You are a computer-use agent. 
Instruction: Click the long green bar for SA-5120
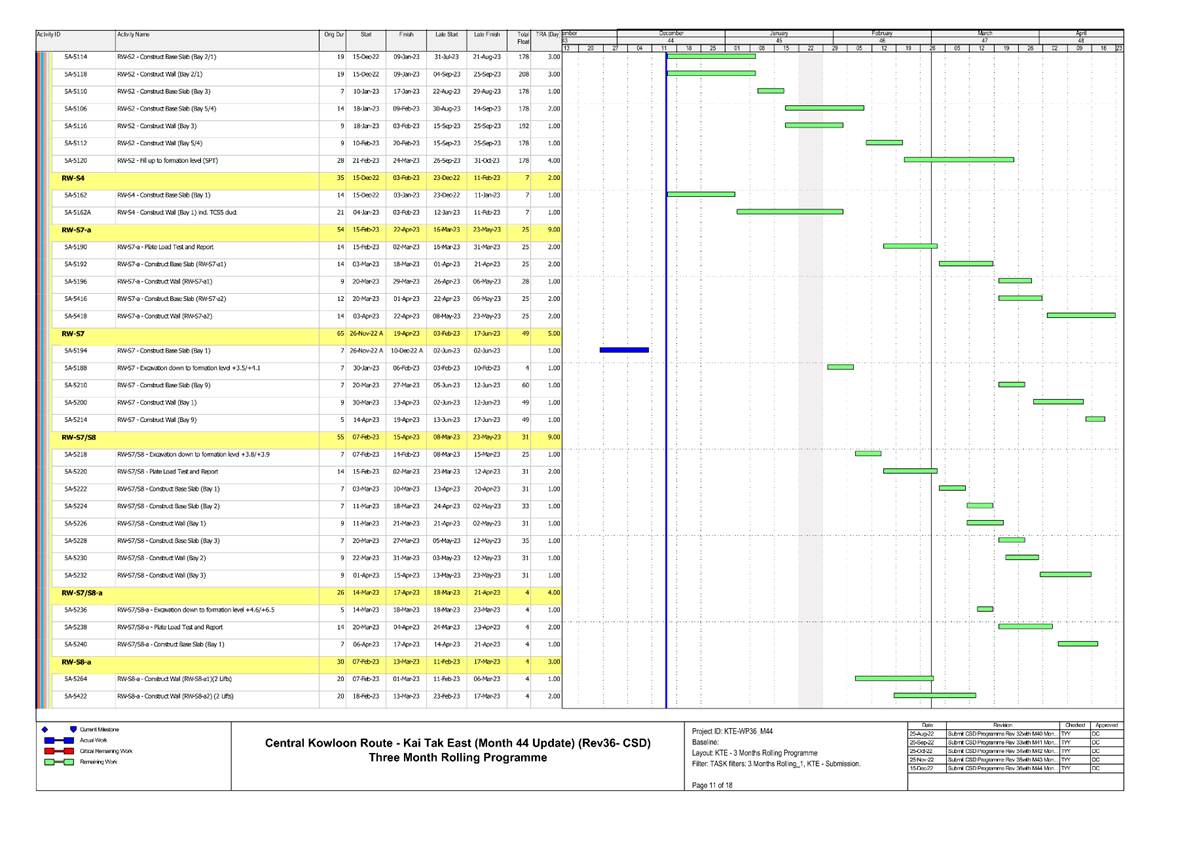pyautogui.click(x=960, y=158)
